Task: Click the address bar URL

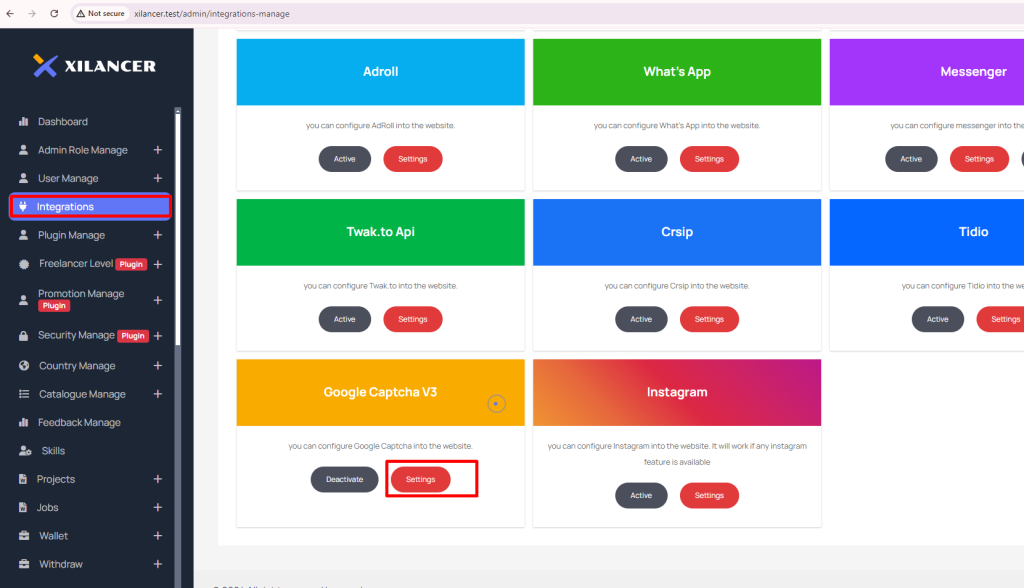Action: [x=212, y=14]
